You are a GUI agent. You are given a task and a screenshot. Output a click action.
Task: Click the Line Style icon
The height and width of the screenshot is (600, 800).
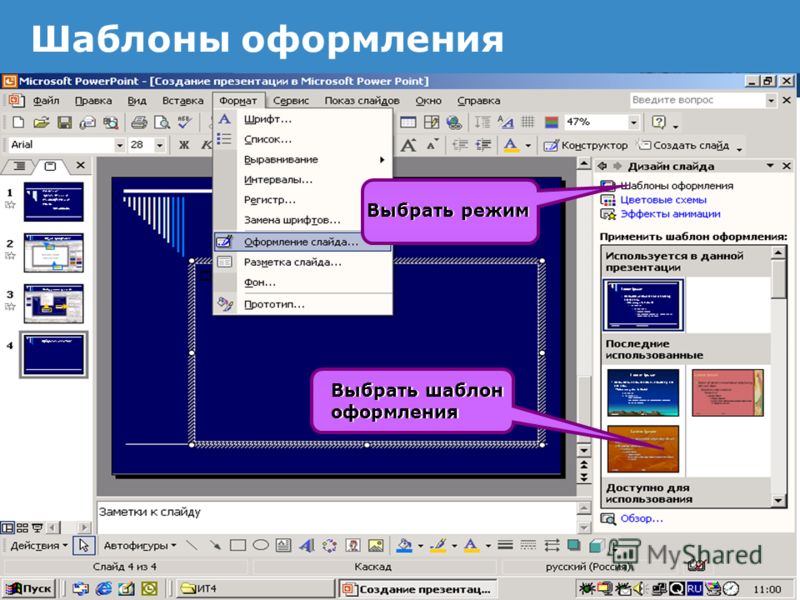505,545
